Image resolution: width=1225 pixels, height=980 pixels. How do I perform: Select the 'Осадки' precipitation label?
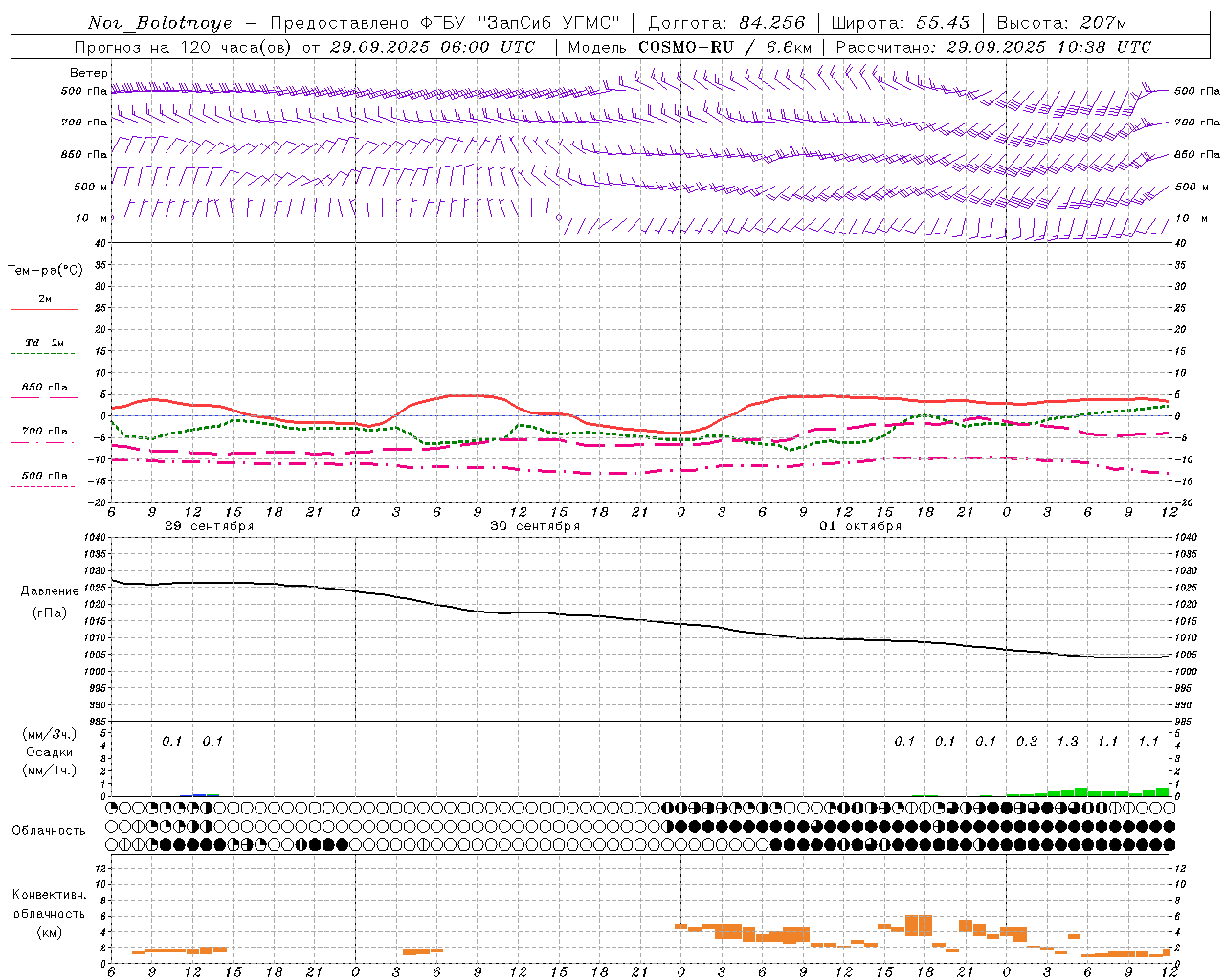tap(50, 752)
